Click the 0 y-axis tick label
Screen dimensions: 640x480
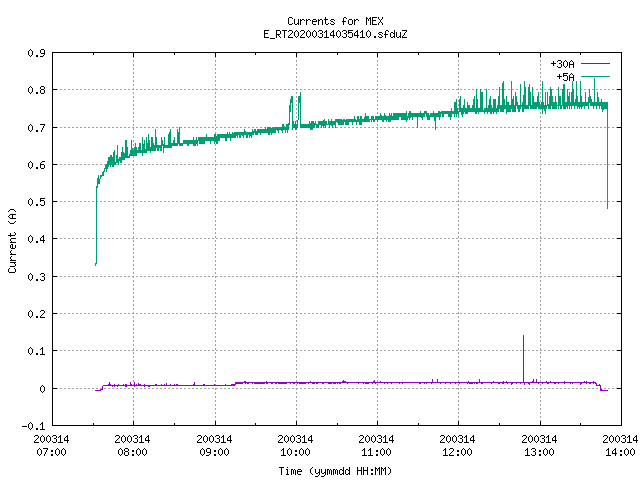(42, 389)
